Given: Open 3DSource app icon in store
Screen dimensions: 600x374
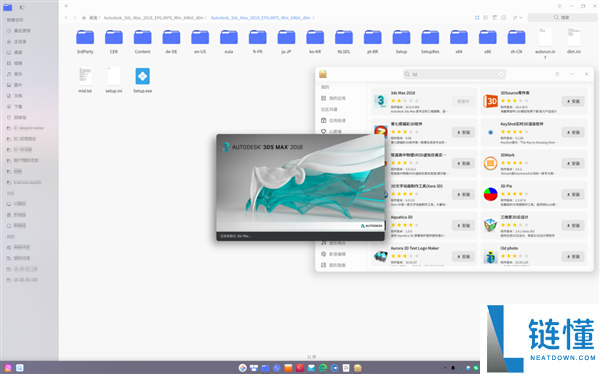Looking at the screenshot, I should (x=490, y=101).
